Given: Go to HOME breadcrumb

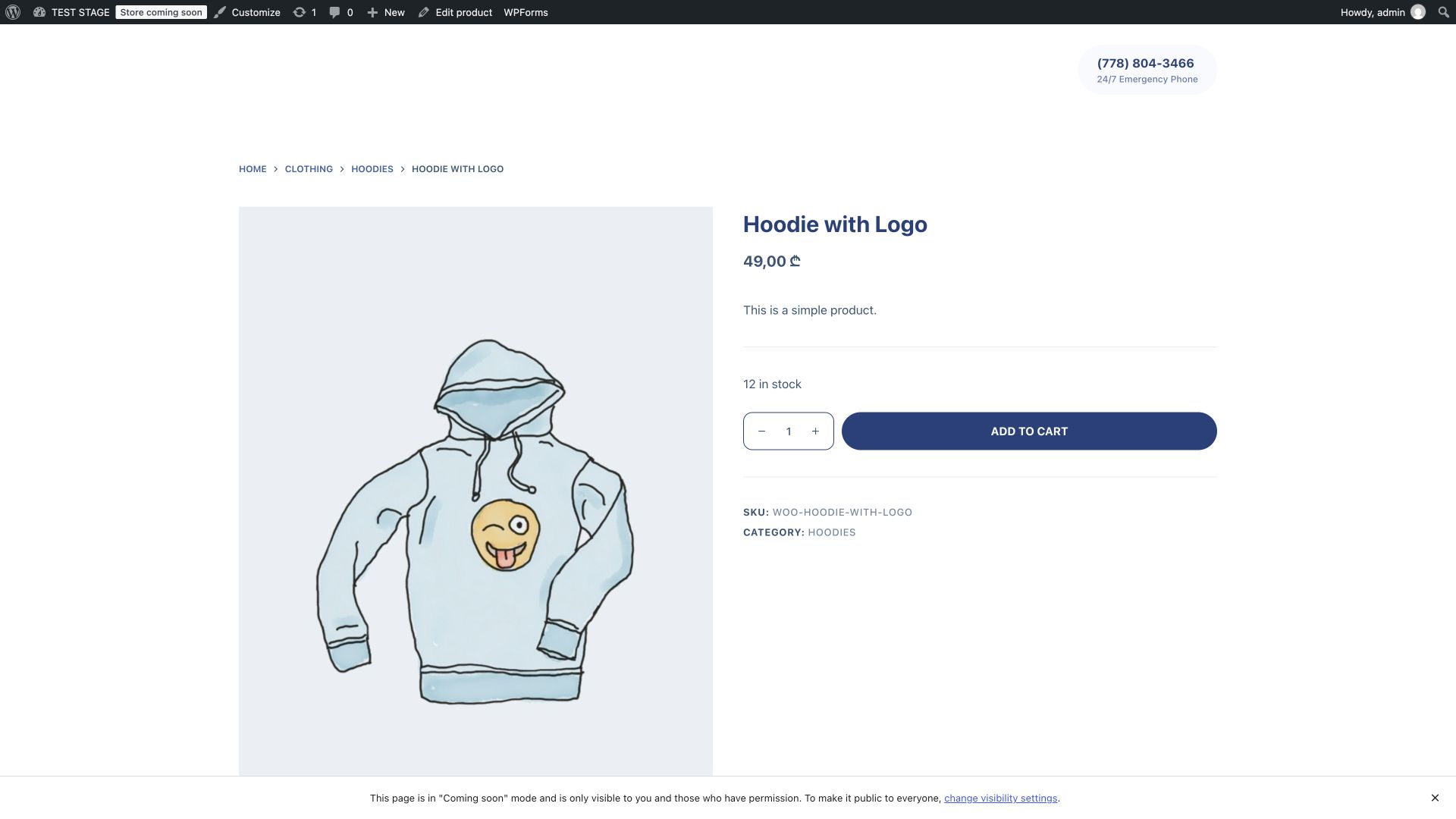Looking at the screenshot, I should click(x=253, y=169).
